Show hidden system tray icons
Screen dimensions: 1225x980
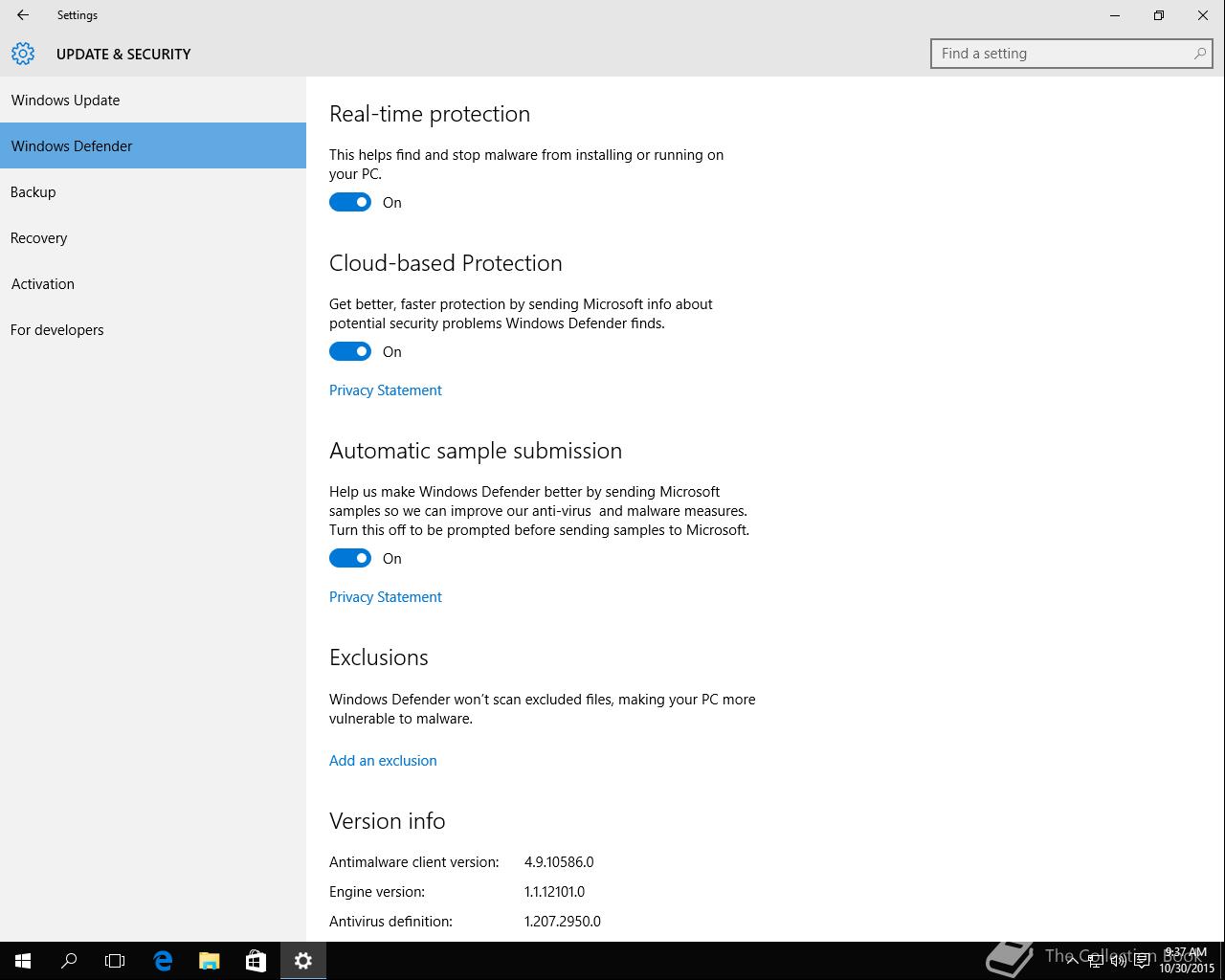click(x=1073, y=961)
